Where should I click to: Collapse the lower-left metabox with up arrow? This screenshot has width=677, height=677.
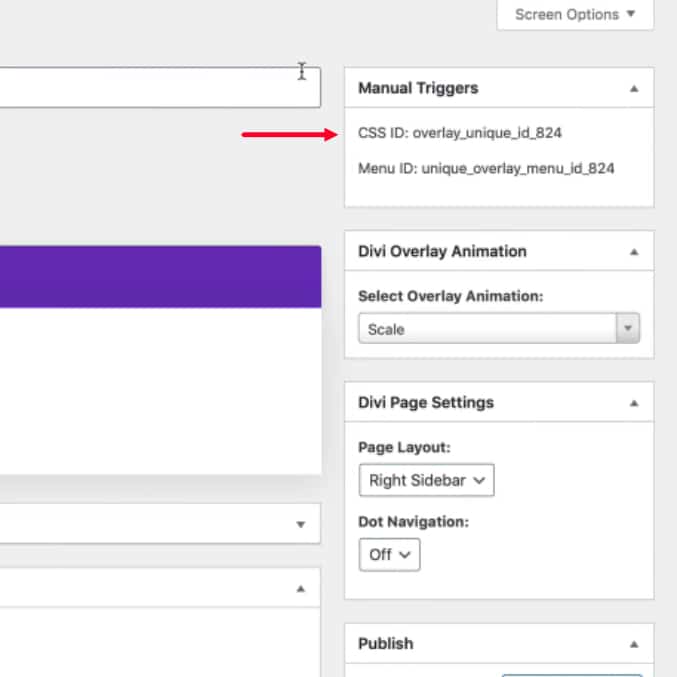click(300, 589)
